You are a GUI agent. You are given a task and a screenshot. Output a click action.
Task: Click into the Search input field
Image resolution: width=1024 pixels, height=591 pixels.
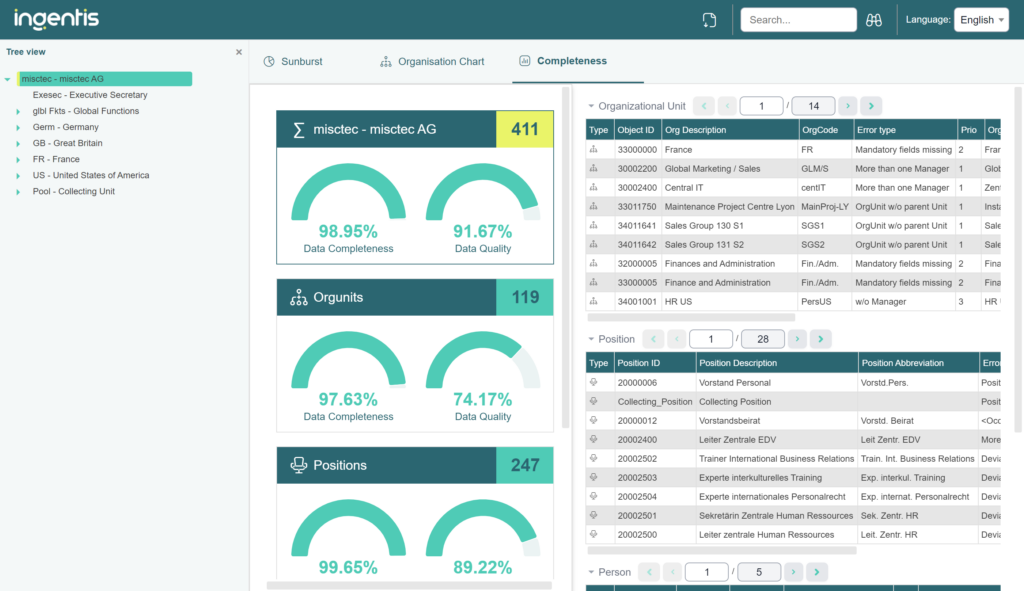797,20
